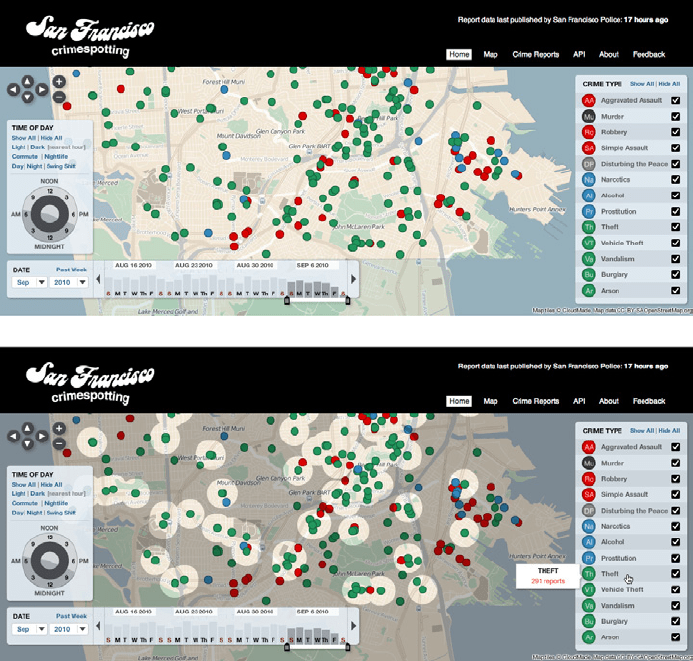Open Map tab in top screenshot

click(490, 54)
